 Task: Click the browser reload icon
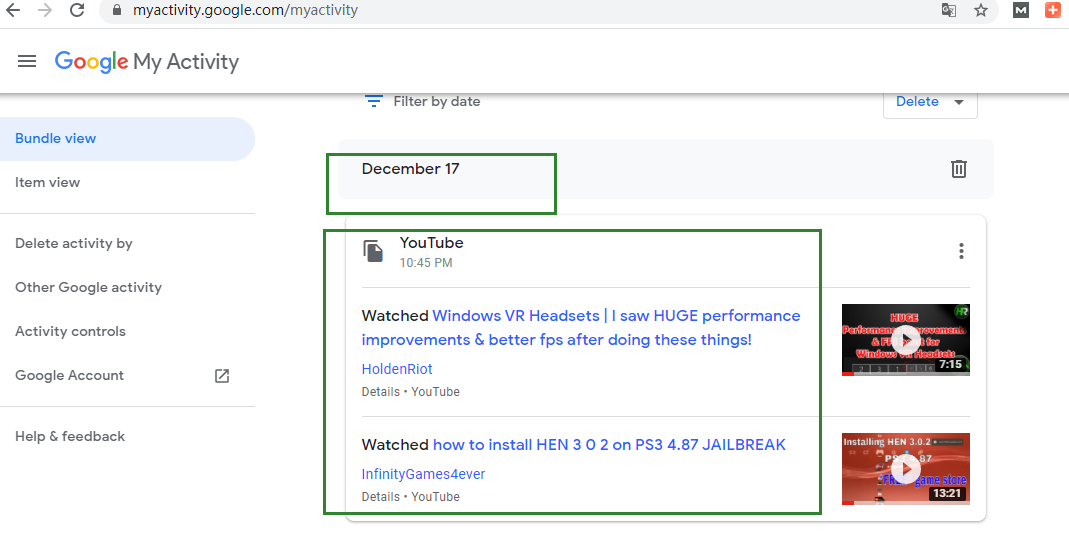[77, 11]
